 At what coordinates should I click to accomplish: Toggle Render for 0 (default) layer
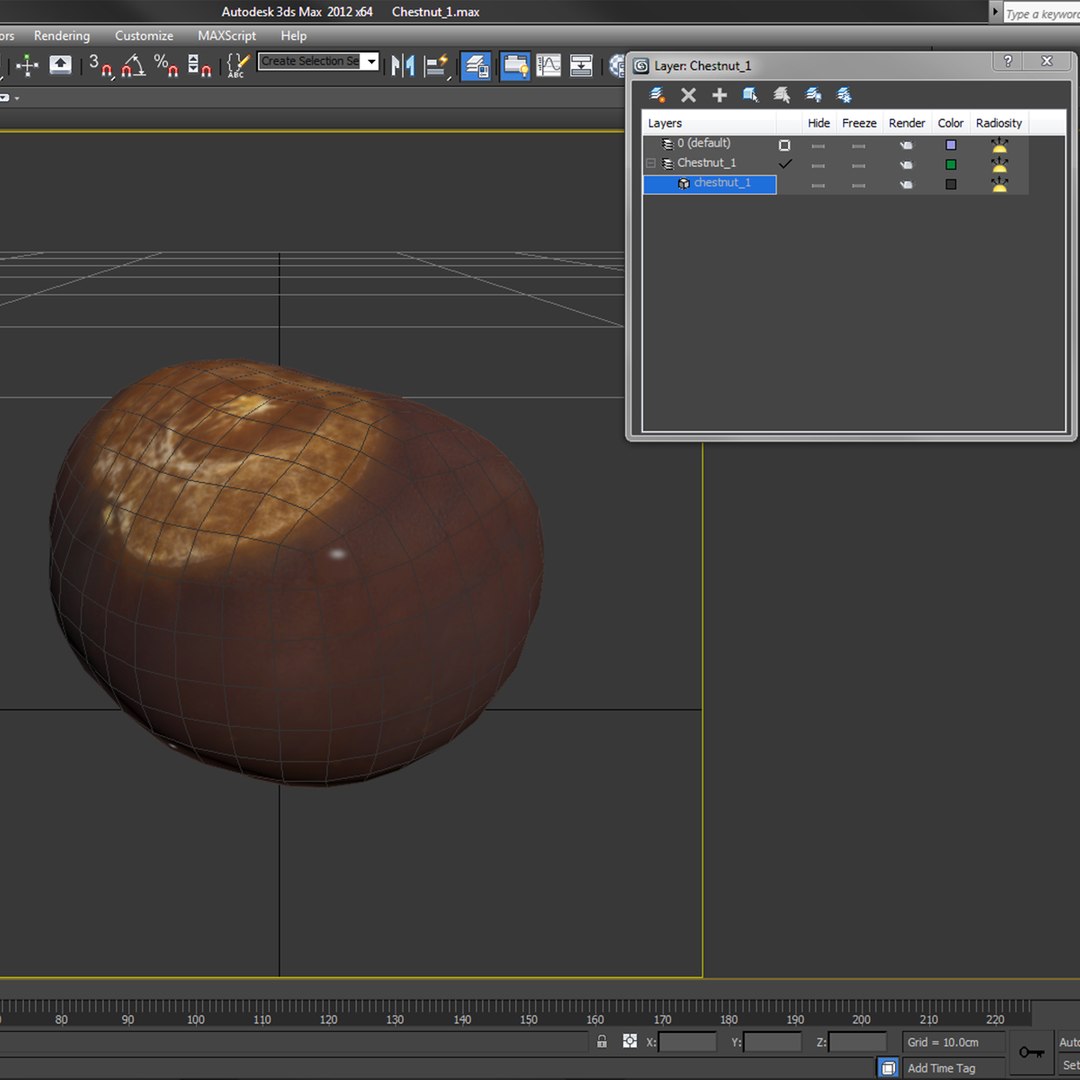pyautogui.click(x=906, y=145)
